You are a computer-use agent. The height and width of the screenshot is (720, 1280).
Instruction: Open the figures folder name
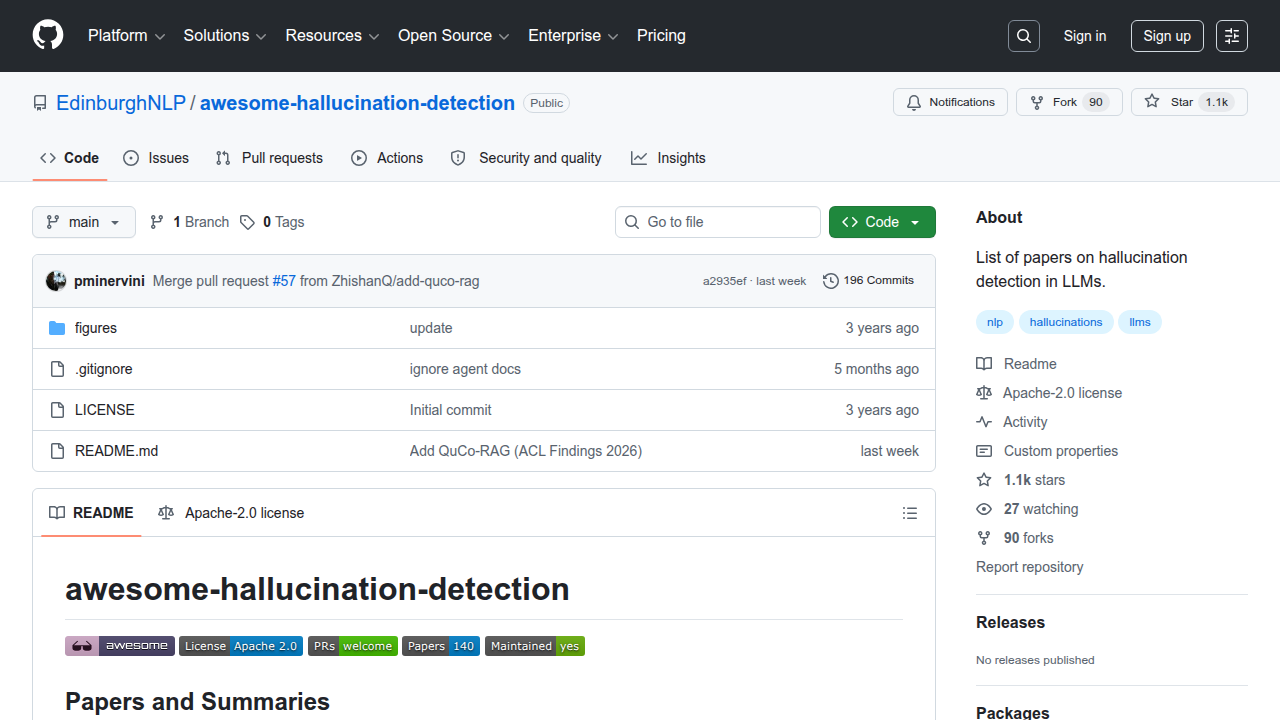(x=96, y=328)
